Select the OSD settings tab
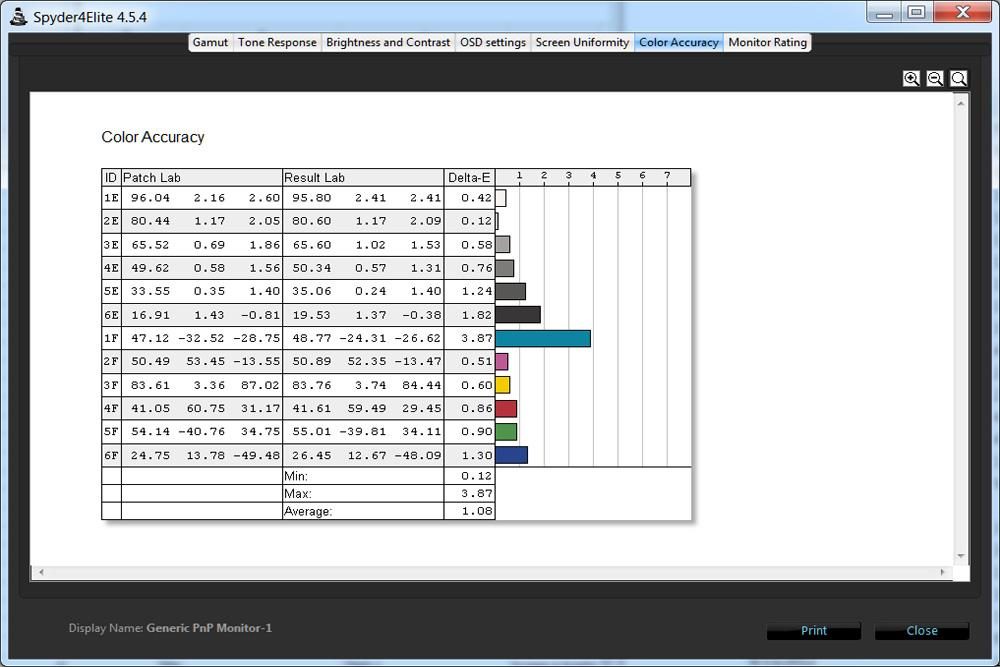The image size is (1000, 667). [x=492, y=42]
